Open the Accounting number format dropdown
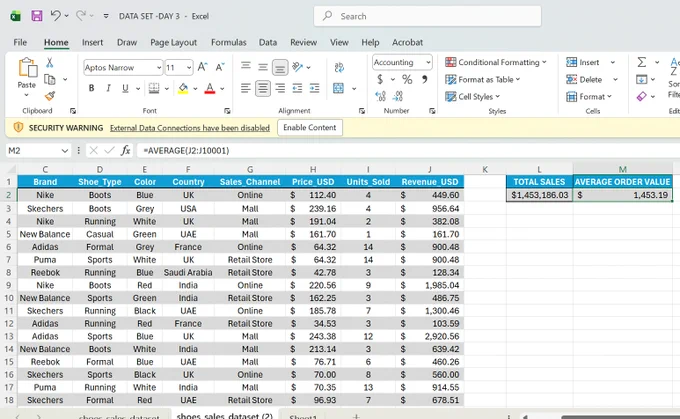 [428, 62]
